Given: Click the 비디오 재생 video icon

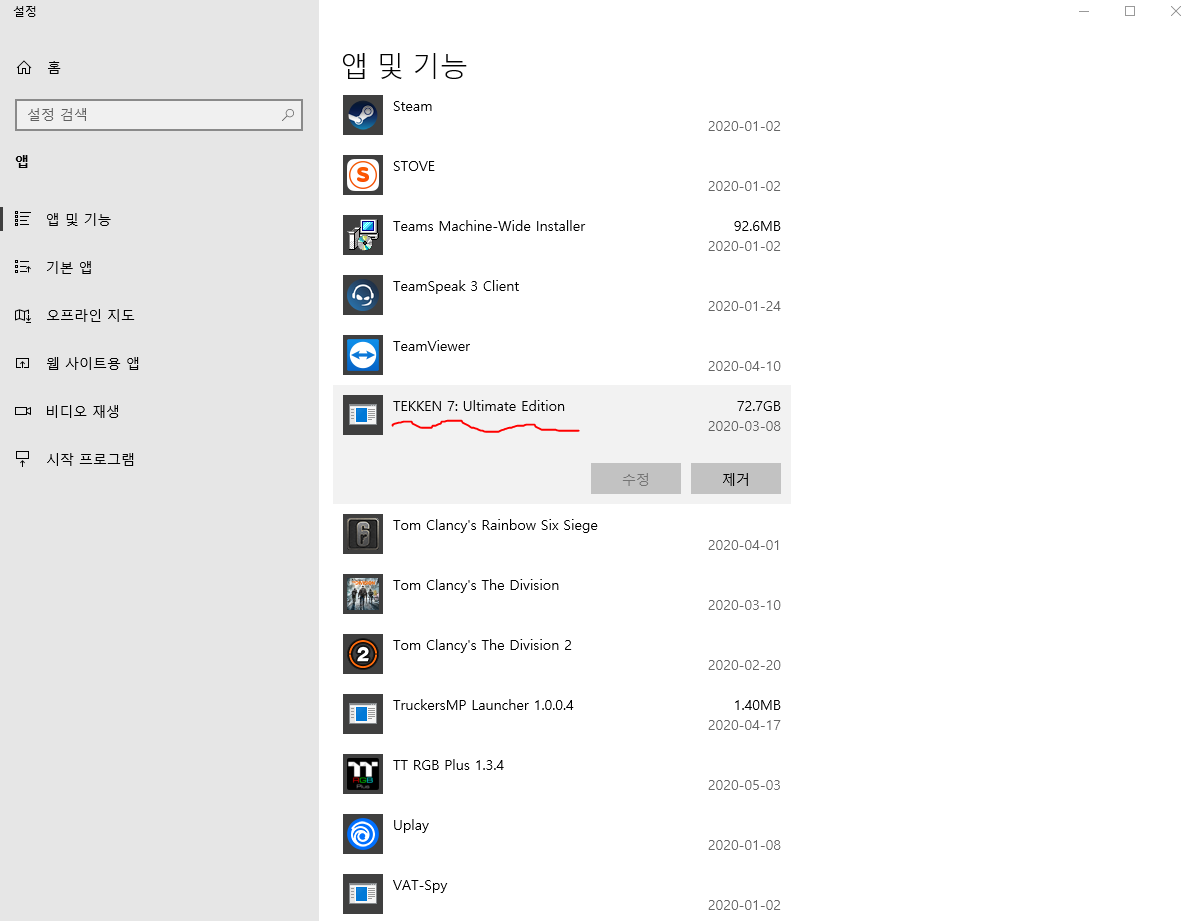Looking at the screenshot, I should (x=23, y=411).
